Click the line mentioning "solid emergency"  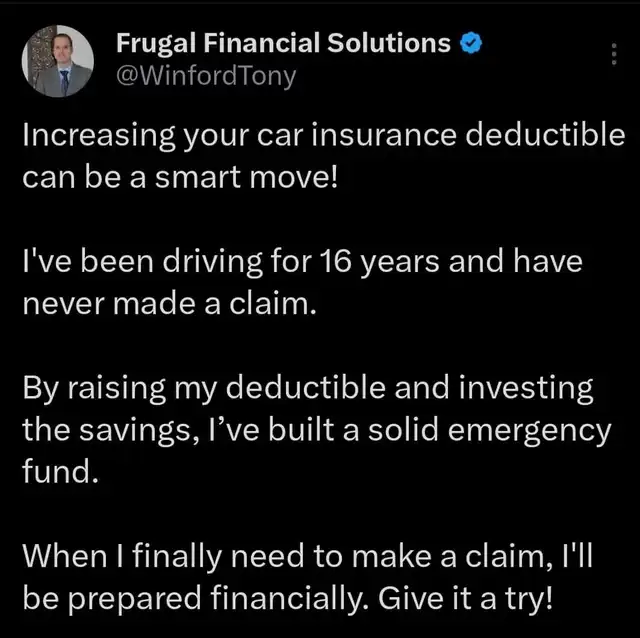pyautogui.click(x=316, y=430)
